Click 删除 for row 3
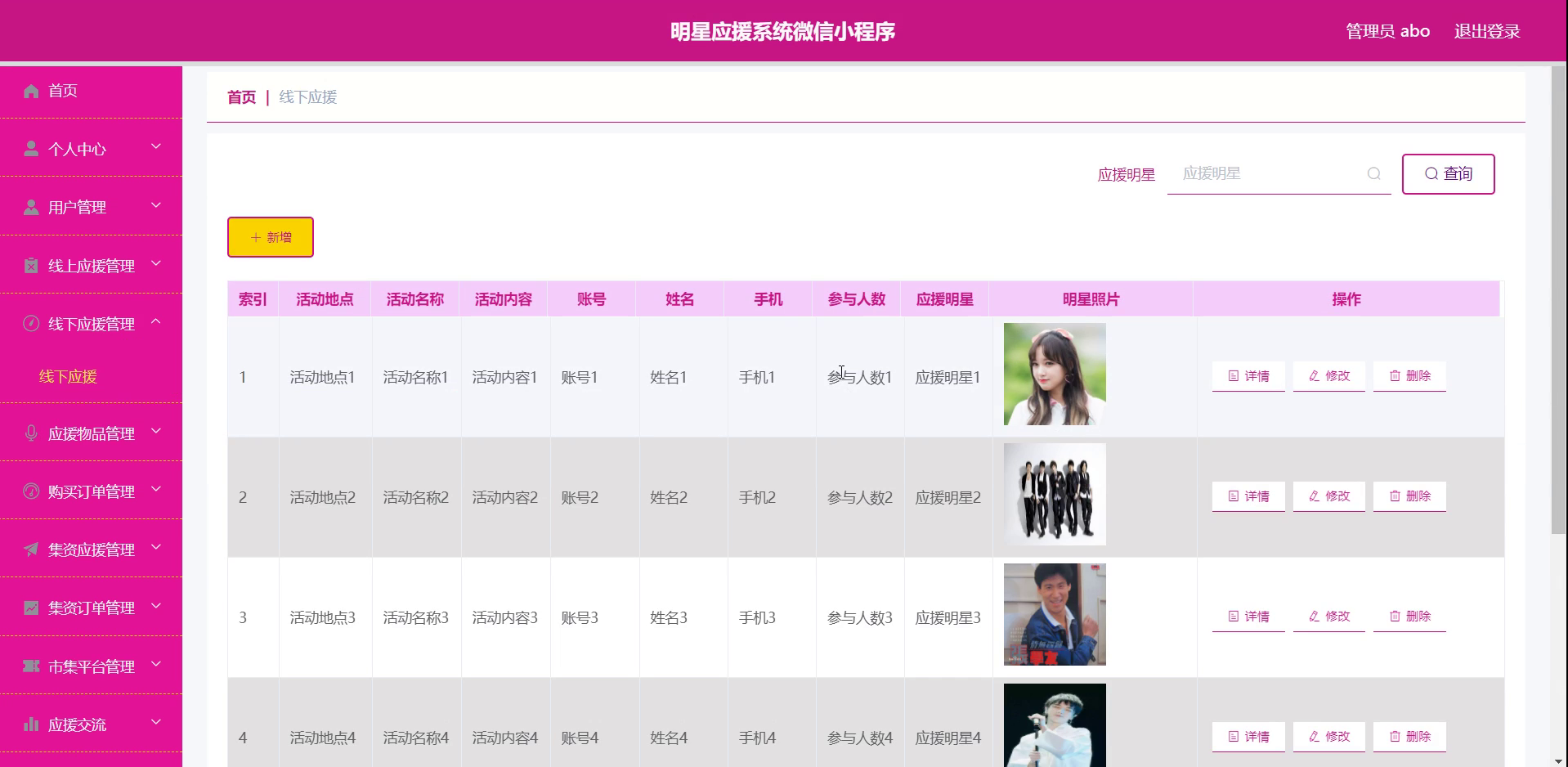Screen dimensions: 1568x767 click(x=1409, y=617)
